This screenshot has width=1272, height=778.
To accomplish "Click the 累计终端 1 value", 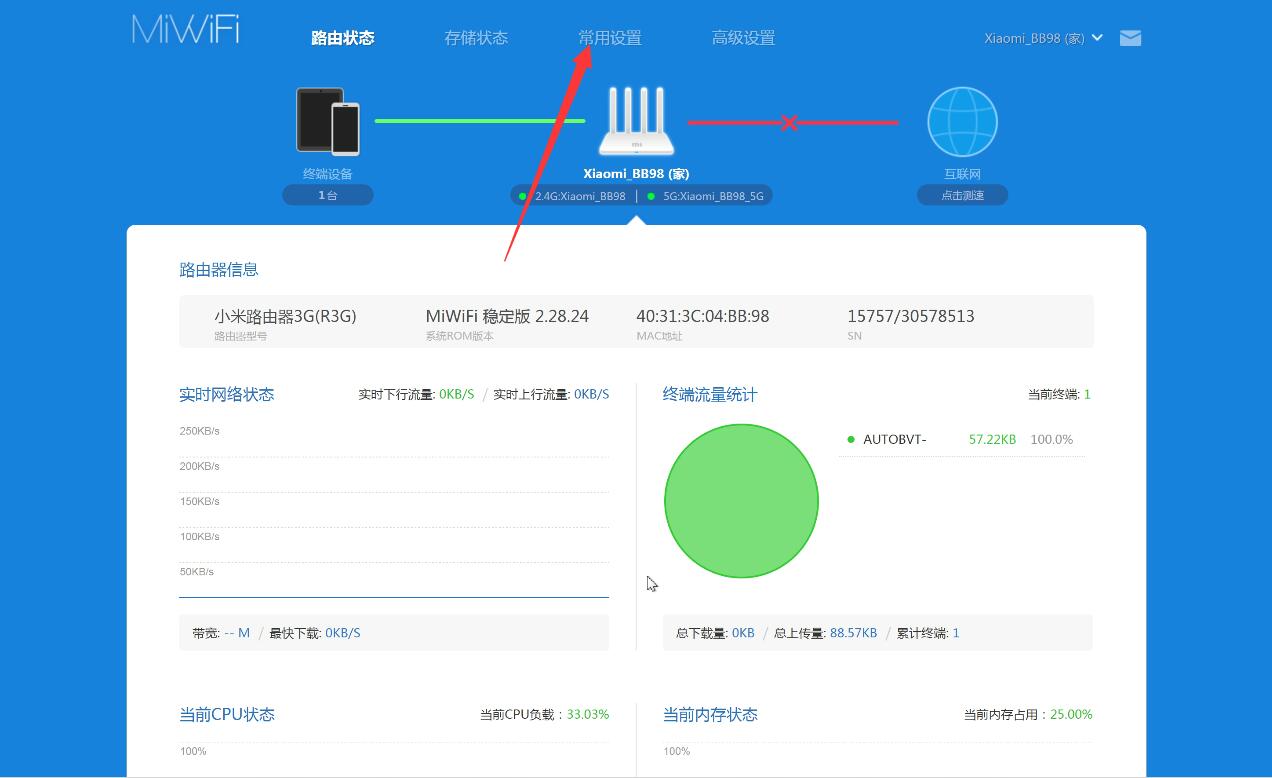I will [956, 633].
